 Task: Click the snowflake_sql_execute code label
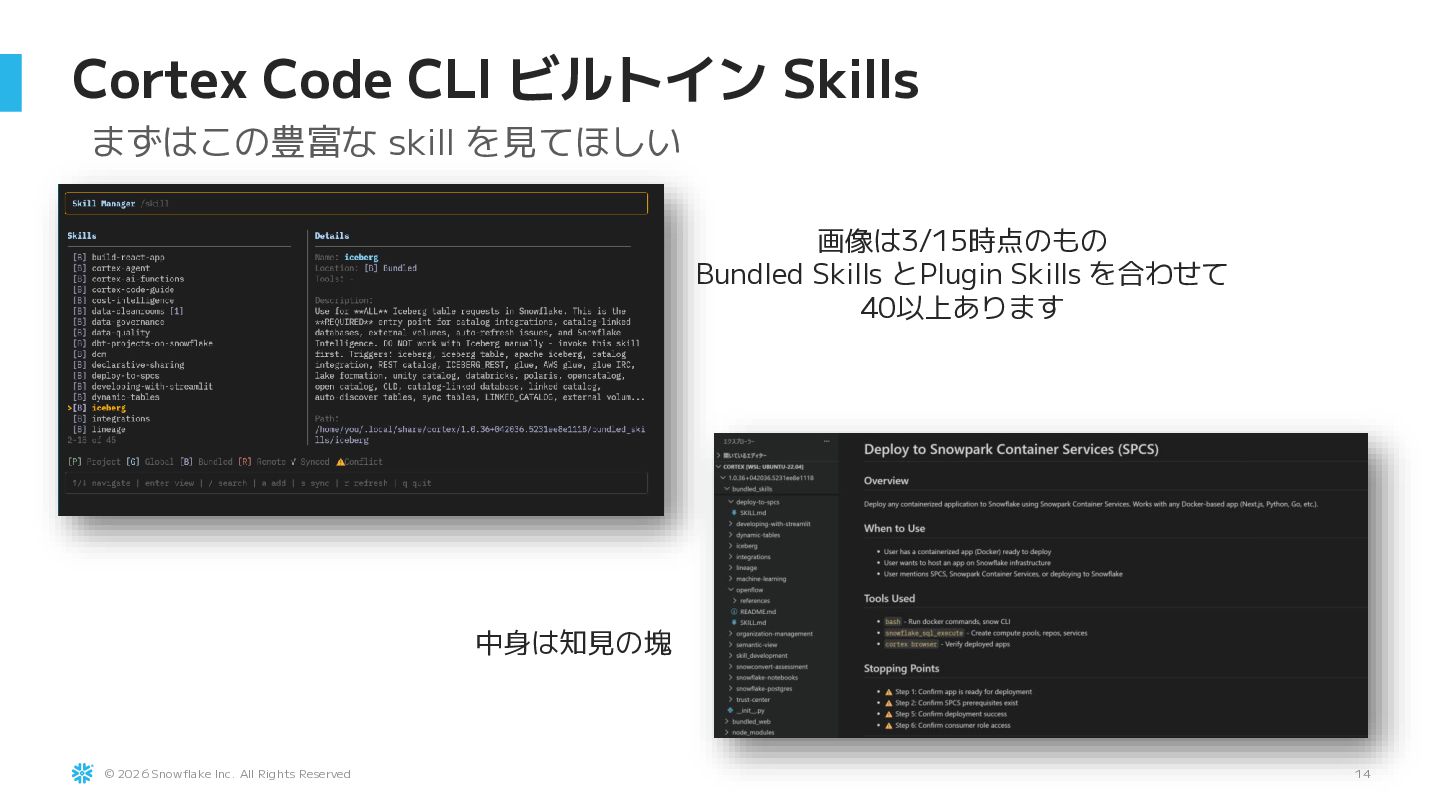click(924, 633)
